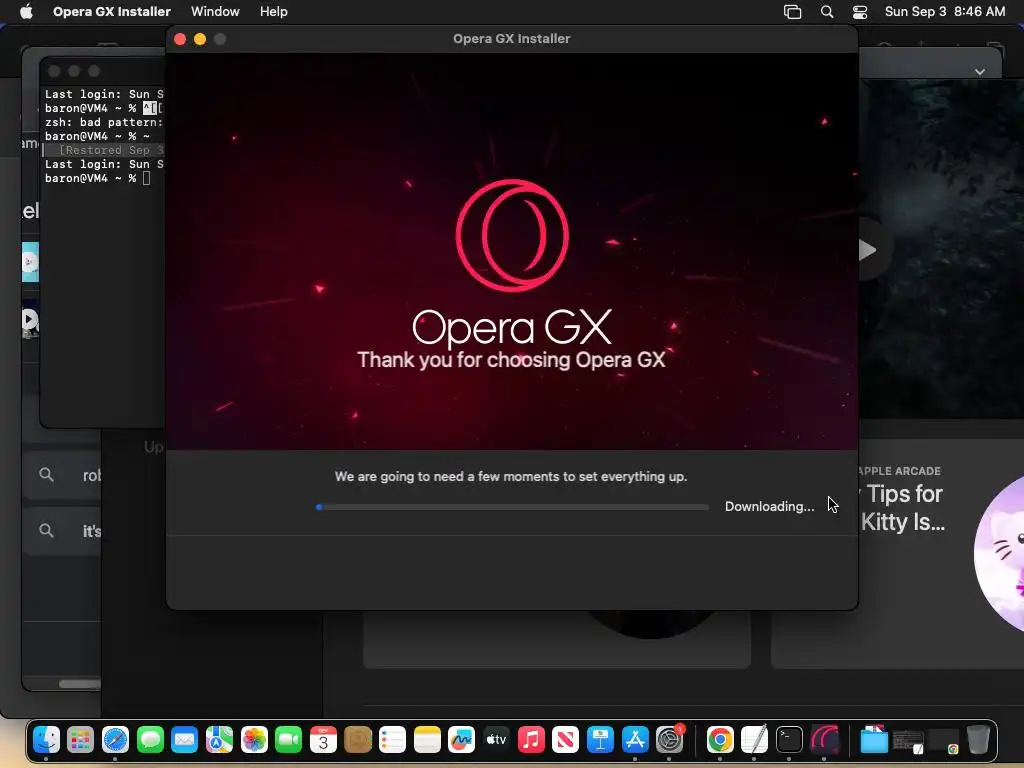Open Music app in the Dock
1024x768 pixels.
point(531,740)
